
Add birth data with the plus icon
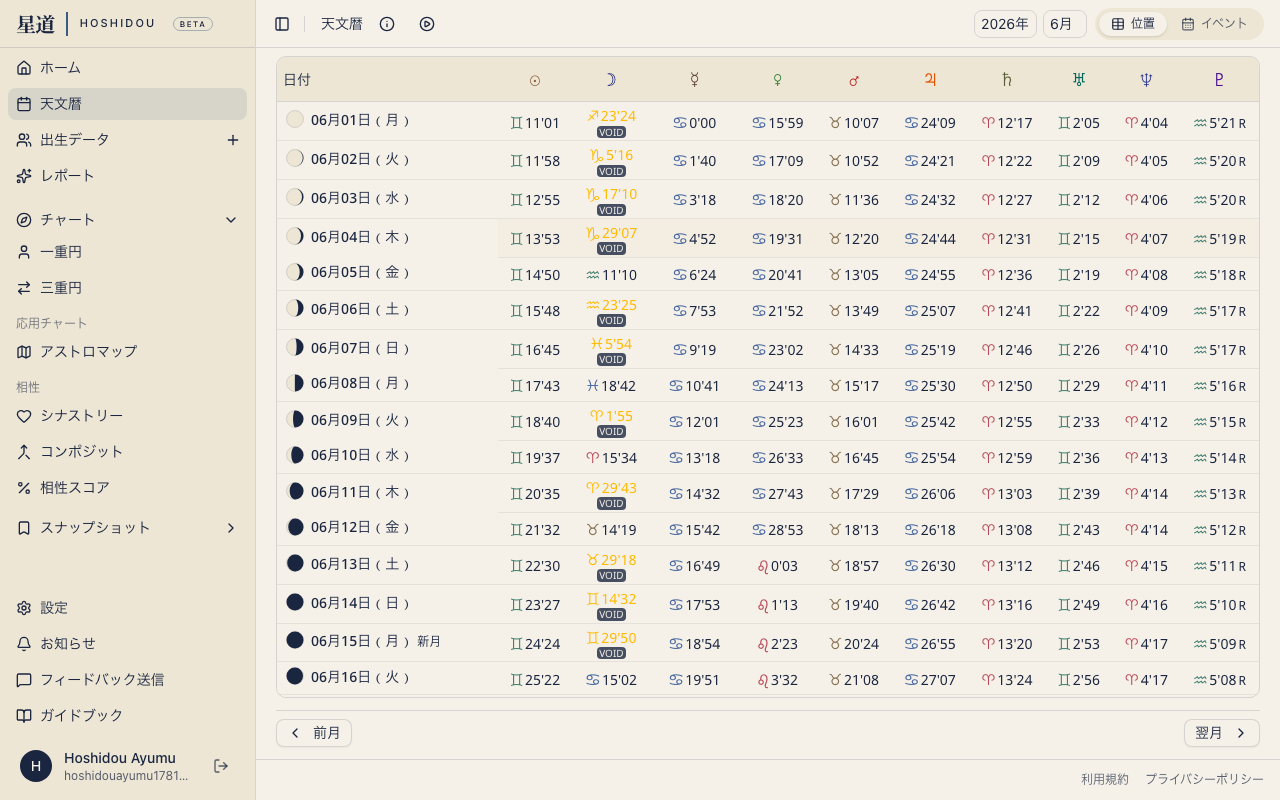pyautogui.click(x=233, y=140)
